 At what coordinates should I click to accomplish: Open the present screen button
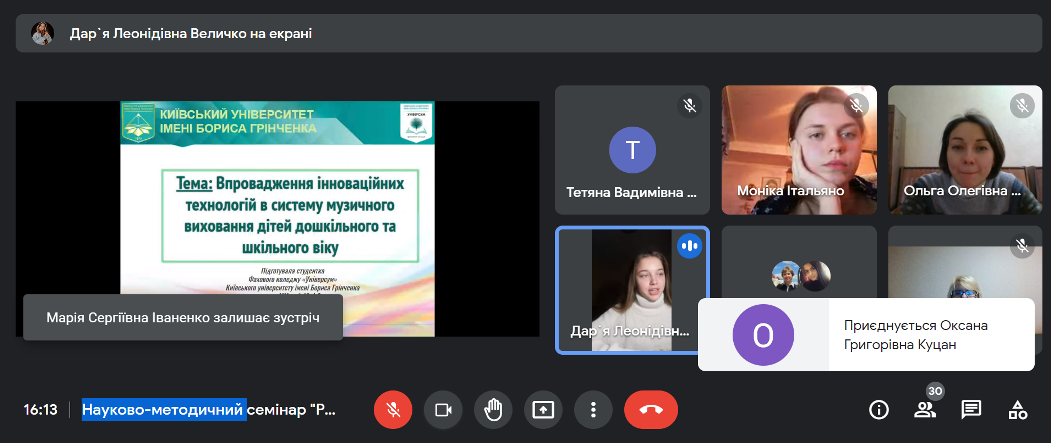coord(543,409)
